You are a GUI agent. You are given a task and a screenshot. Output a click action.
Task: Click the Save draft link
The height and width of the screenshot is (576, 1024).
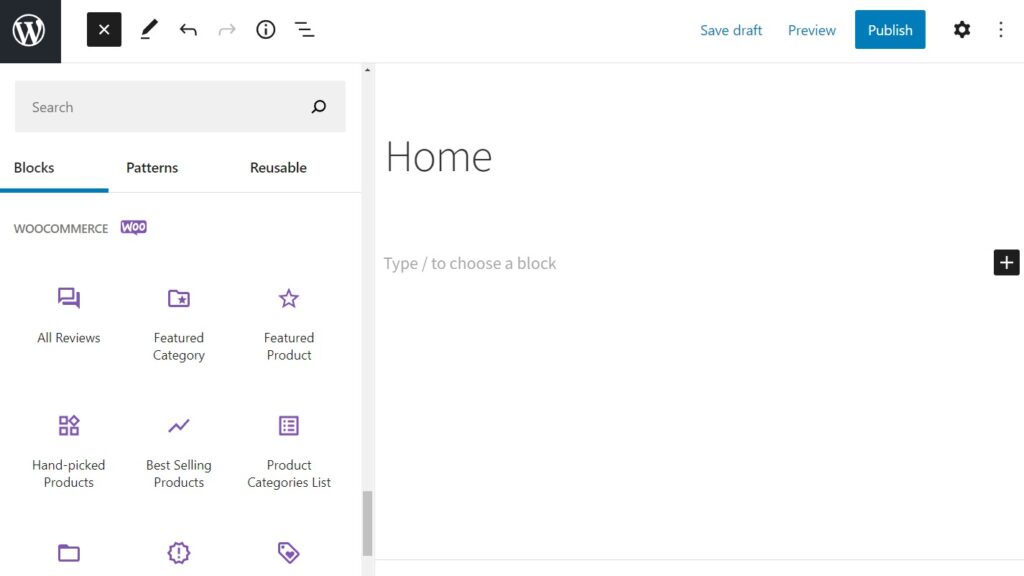pos(731,29)
